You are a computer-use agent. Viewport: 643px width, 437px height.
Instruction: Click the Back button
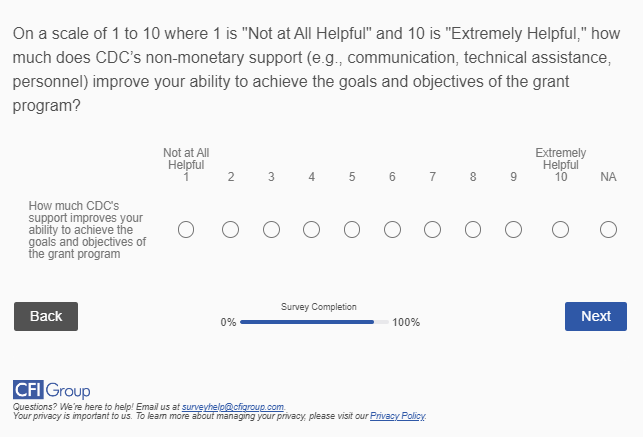click(x=46, y=316)
